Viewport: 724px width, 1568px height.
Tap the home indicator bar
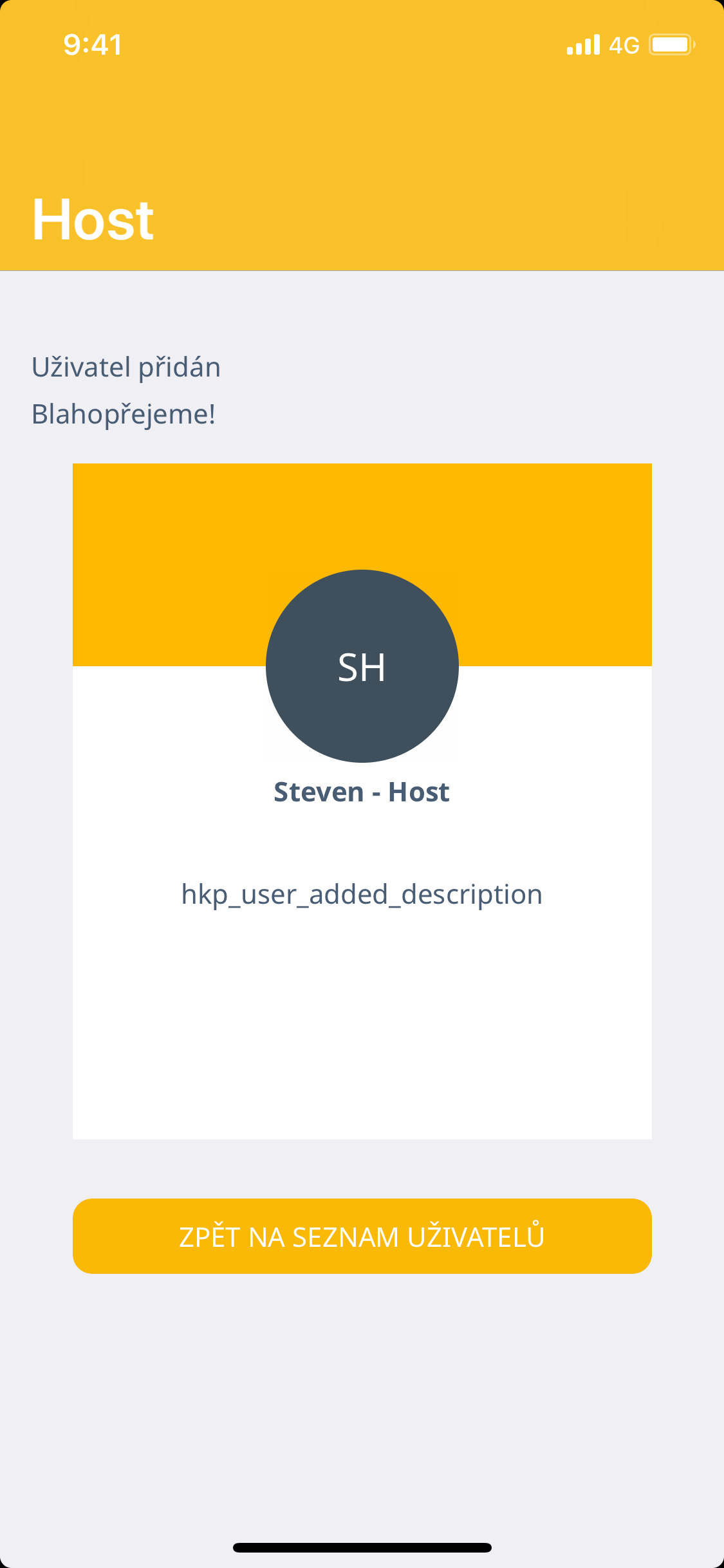pyautogui.click(x=362, y=1547)
